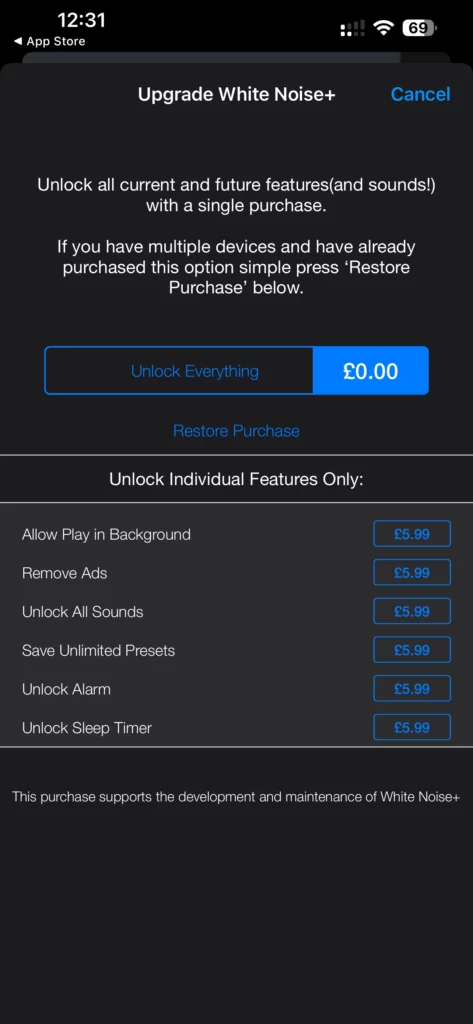Tap the Cancel link at top right

pos(420,94)
